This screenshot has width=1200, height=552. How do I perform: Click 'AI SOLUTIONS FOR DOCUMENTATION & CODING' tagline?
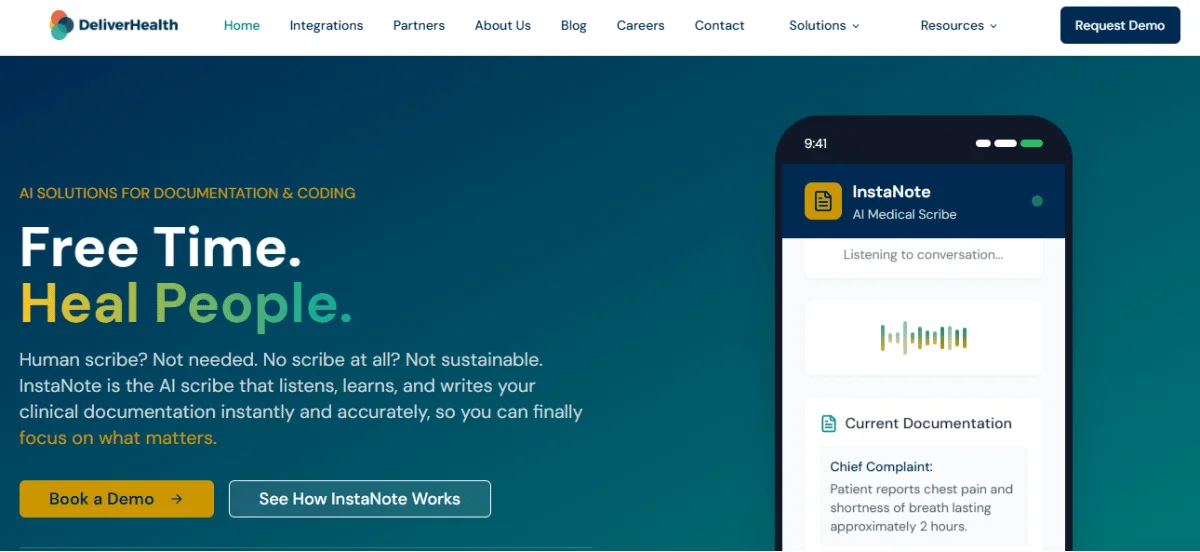click(187, 193)
